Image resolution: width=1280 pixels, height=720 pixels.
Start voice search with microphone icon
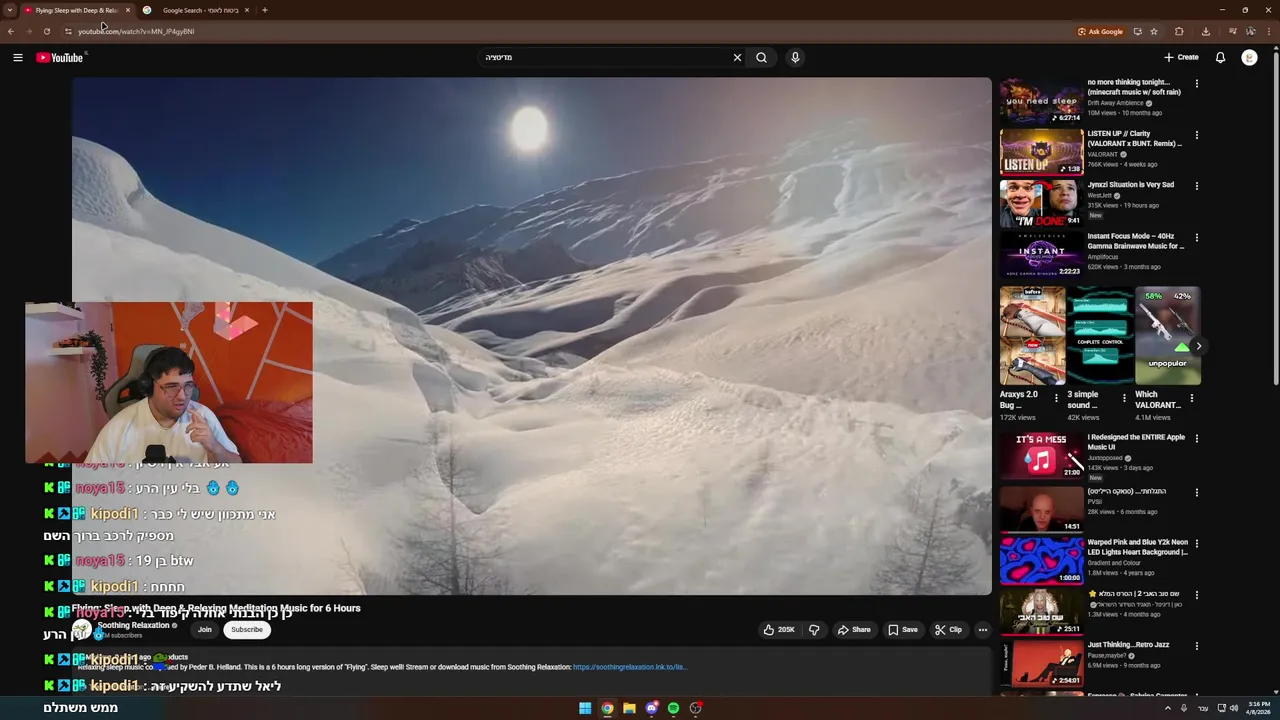click(x=795, y=58)
